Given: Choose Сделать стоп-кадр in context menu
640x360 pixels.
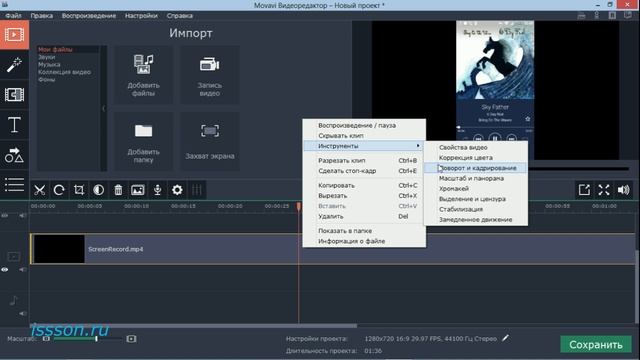Looking at the screenshot, I should coord(364,171).
